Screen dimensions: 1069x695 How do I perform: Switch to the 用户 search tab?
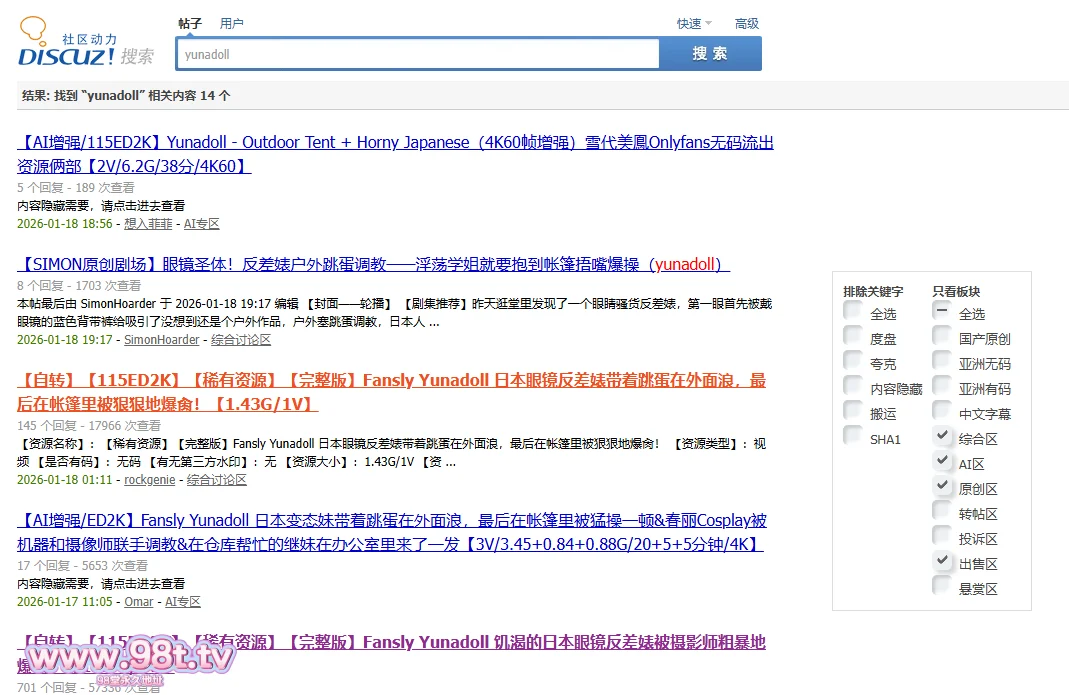pos(231,23)
